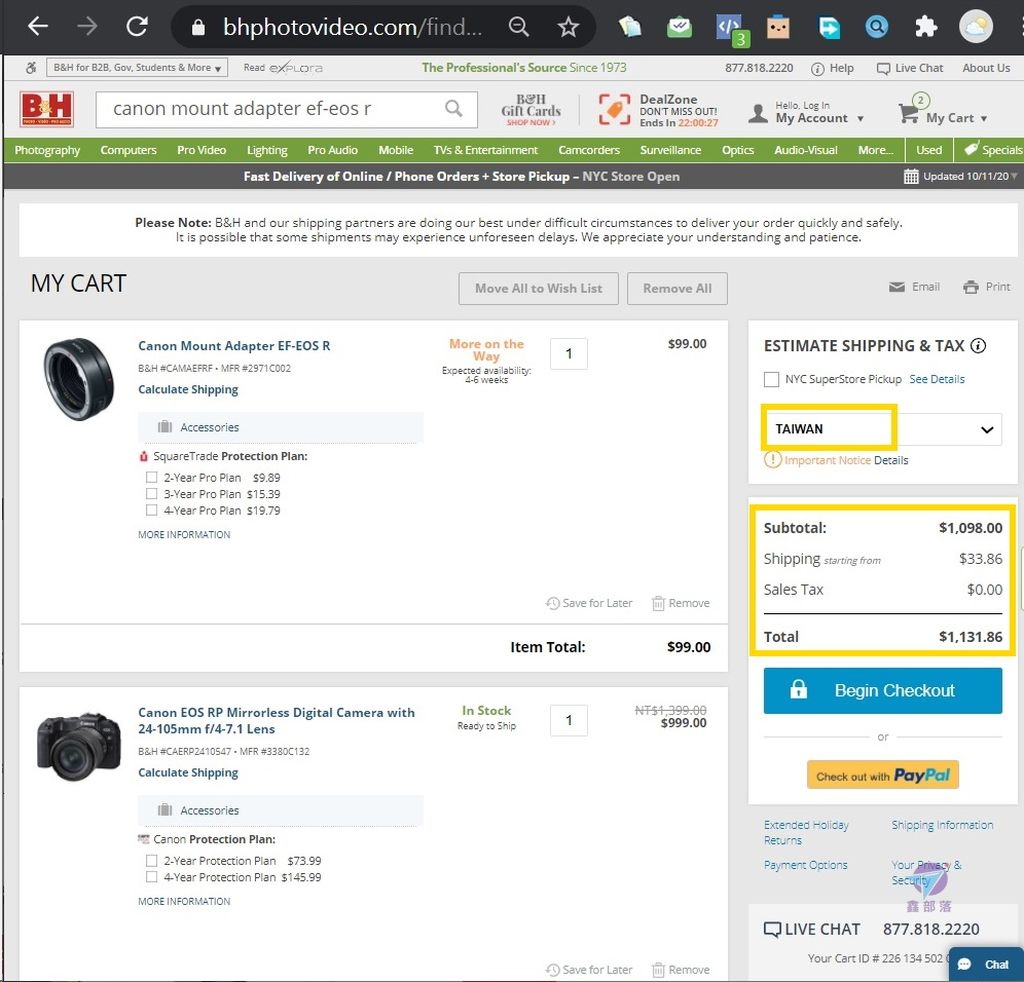Click the search magnifier in B&H search box
Viewport: 1024px width, 982px height.
[453, 108]
